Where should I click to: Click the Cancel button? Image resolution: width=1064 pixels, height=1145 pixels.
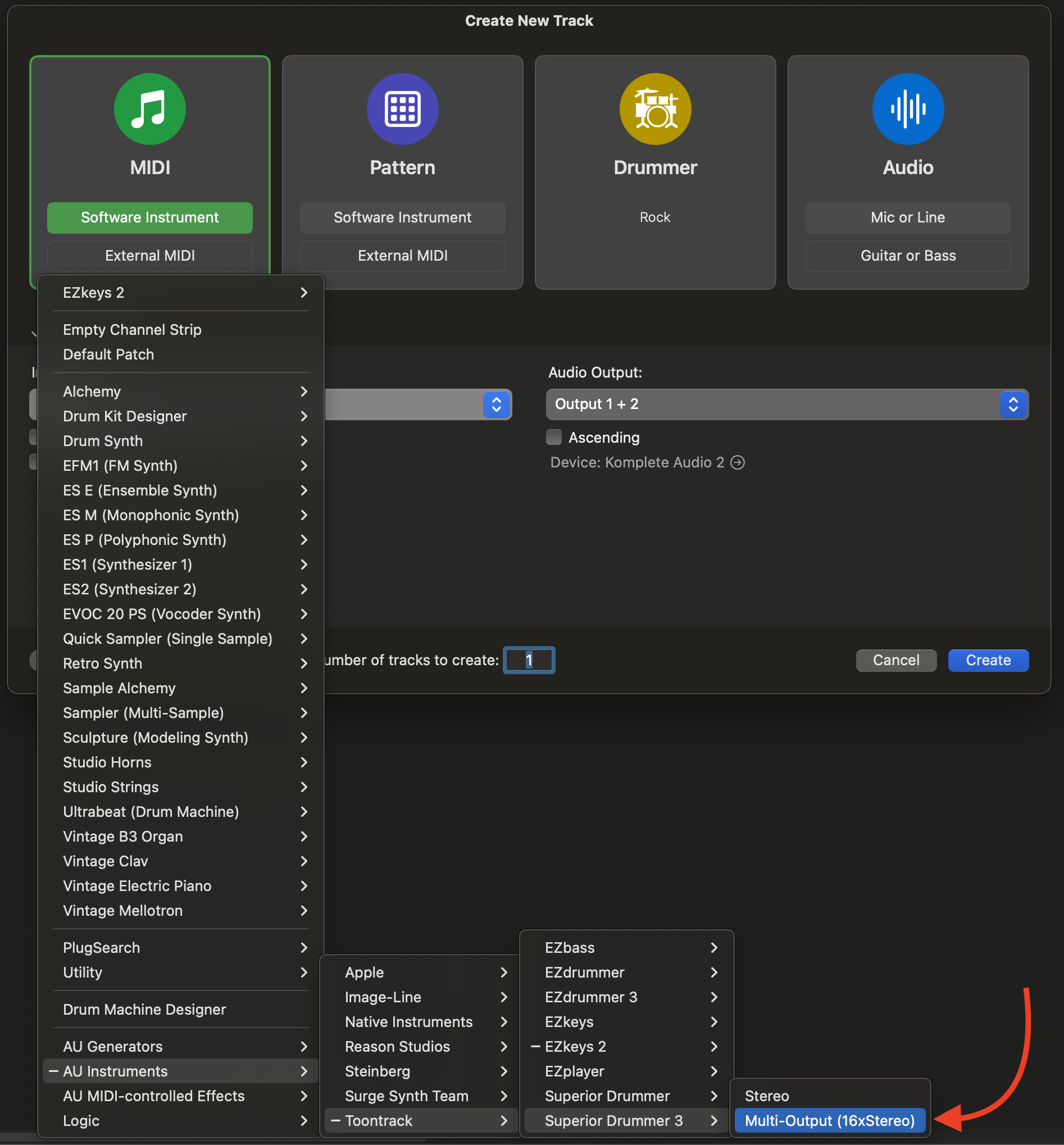coord(895,660)
